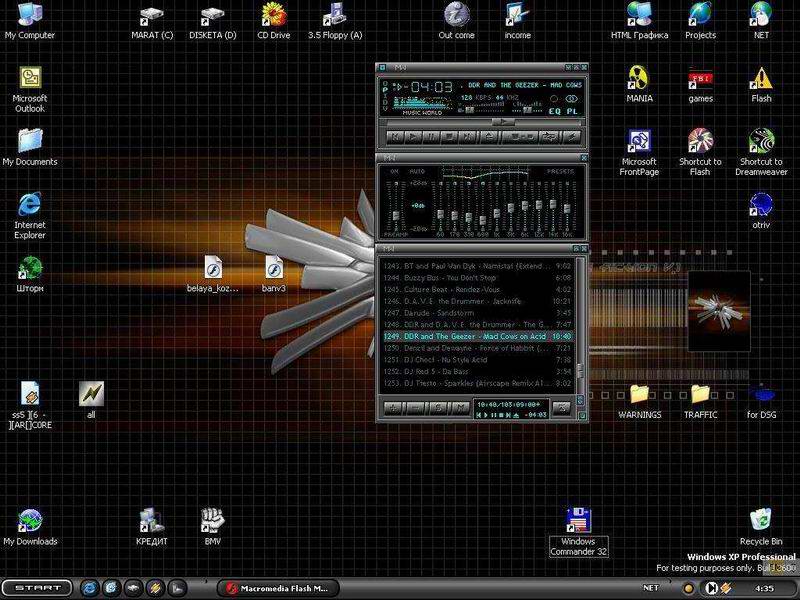Click the Winamp balance slider

point(527,110)
